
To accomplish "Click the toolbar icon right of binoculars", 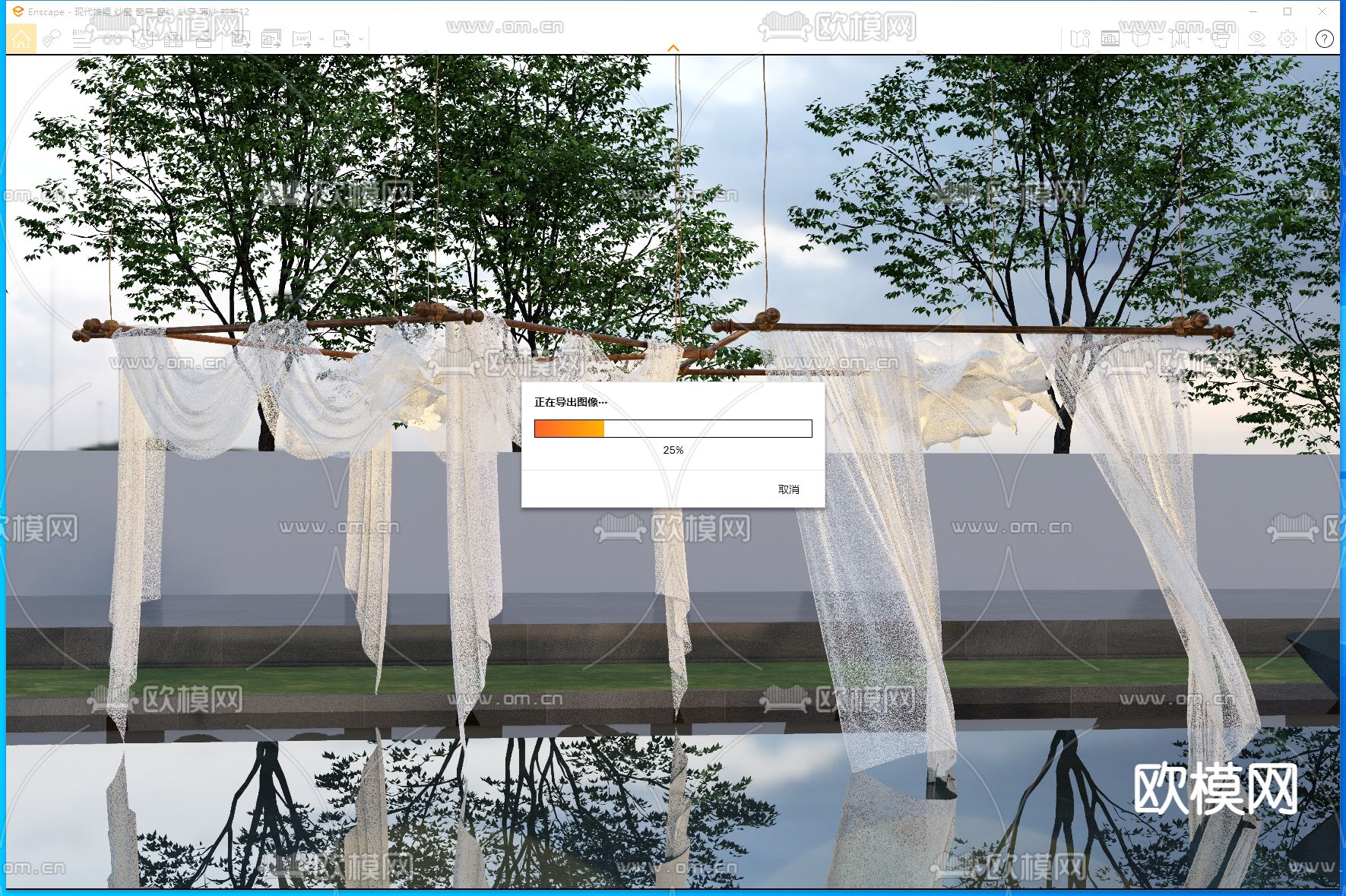I will click(143, 39).
